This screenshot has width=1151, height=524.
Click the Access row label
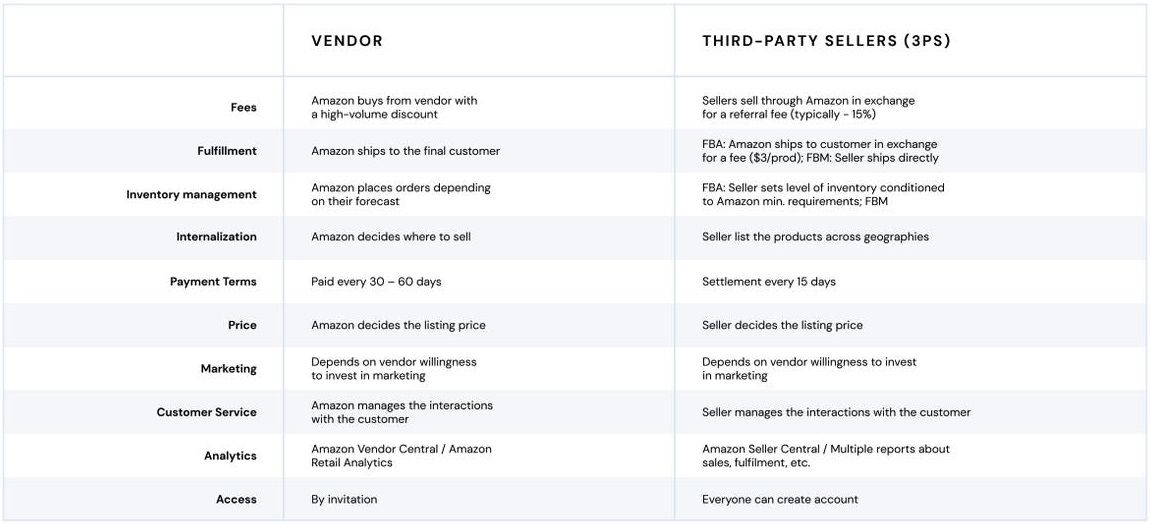(x=236, y=499)
